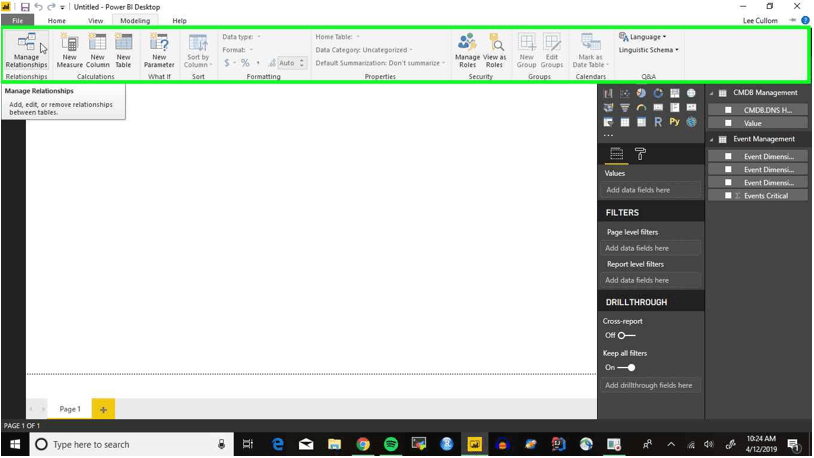Open the File tab
814x458 pixels.
coord(18,20)
